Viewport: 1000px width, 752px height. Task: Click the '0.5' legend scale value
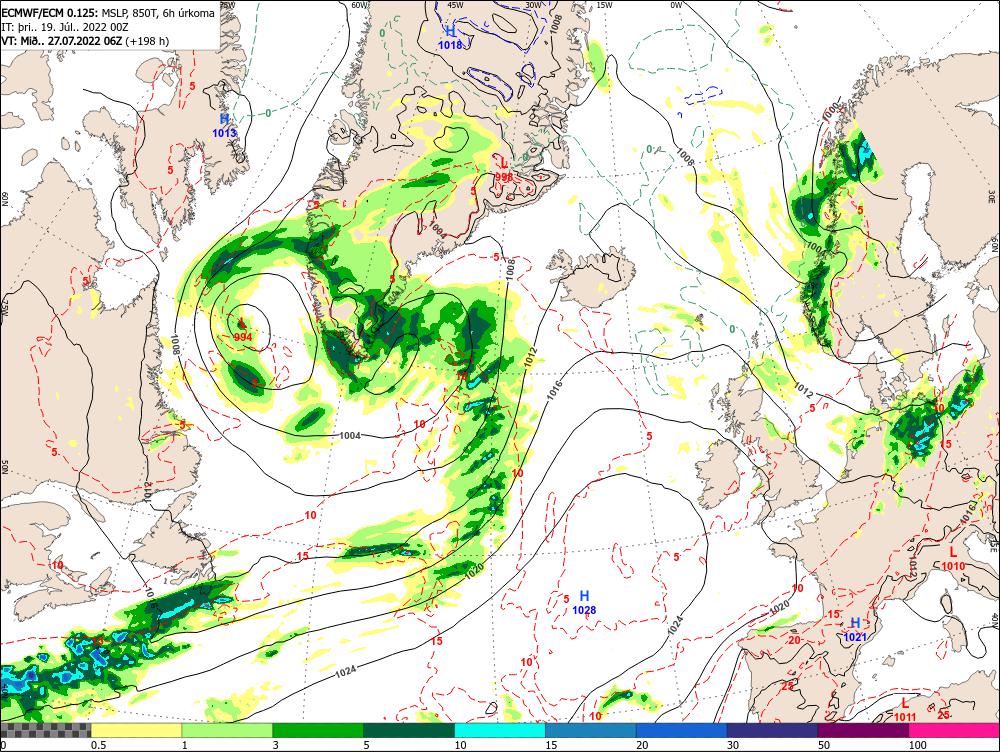[98, 745]
